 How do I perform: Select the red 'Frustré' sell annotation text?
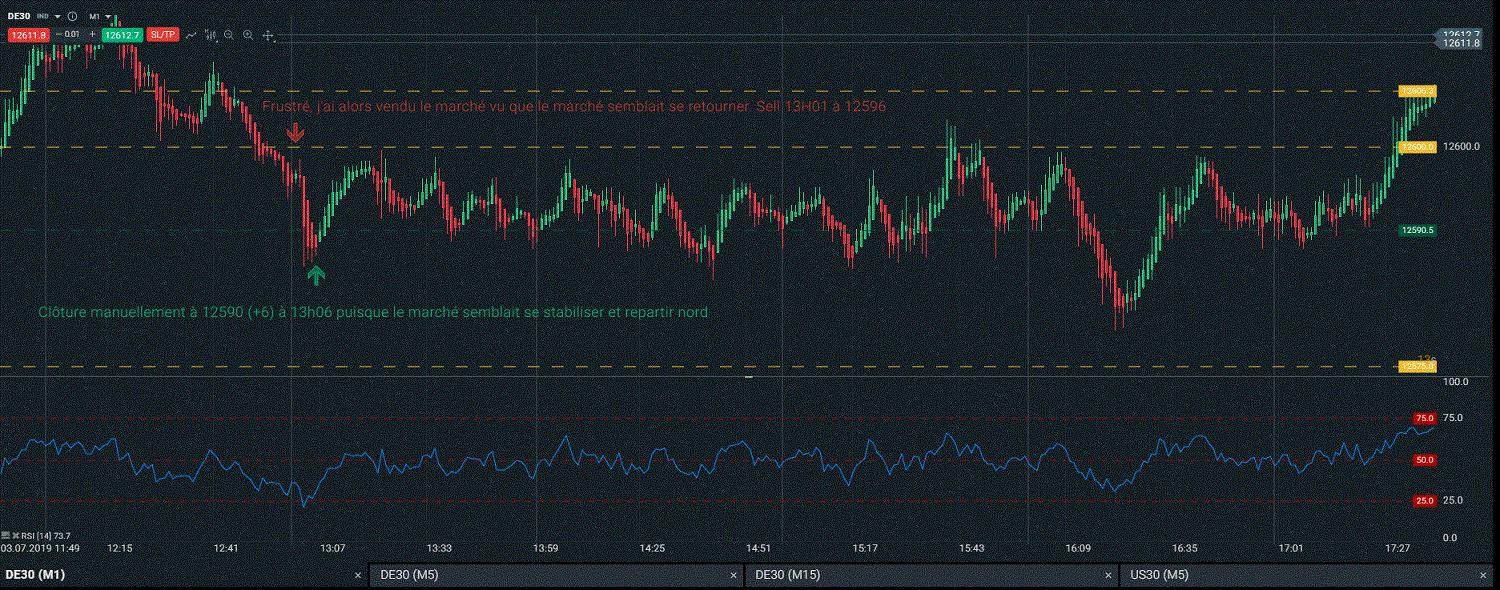coord(574,106)
